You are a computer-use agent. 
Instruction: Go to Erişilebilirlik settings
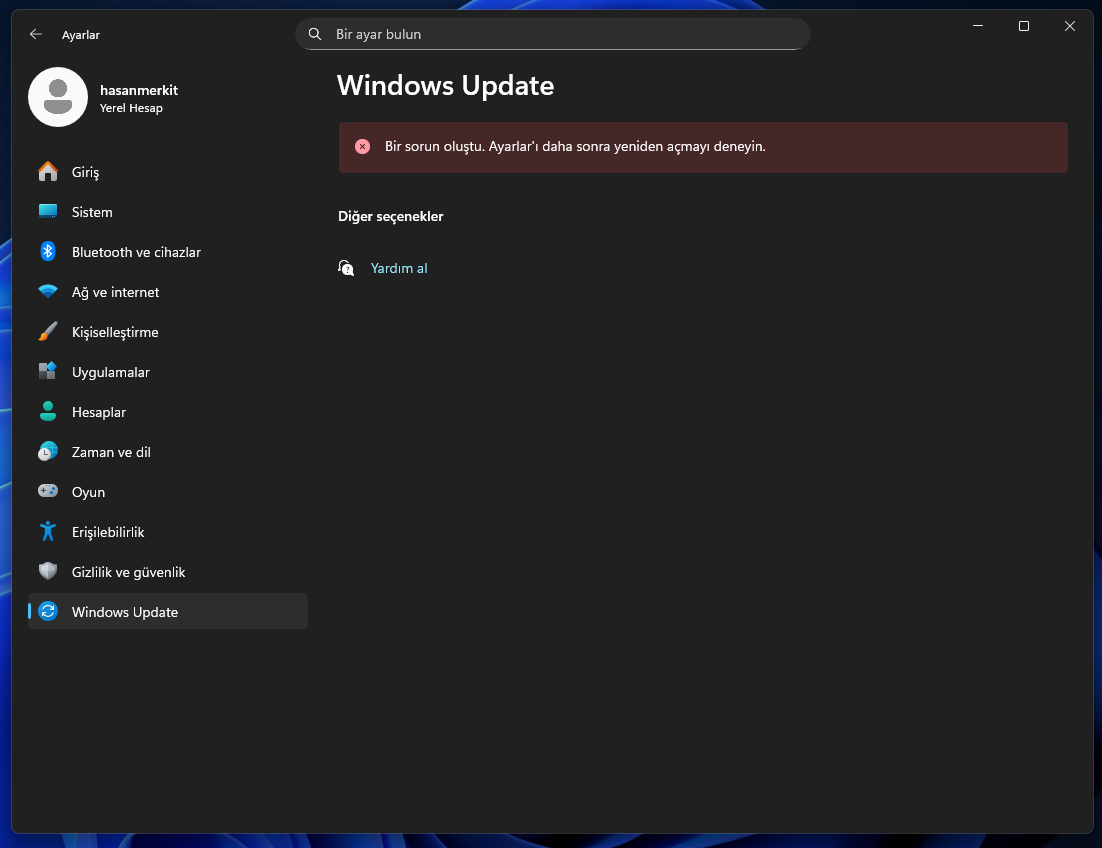(168, 532)
